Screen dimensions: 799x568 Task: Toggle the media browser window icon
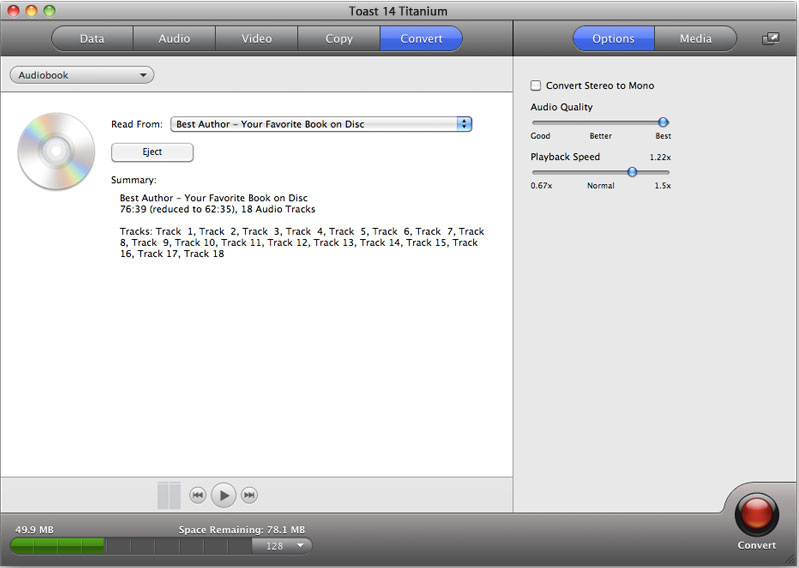coord(770,39)
